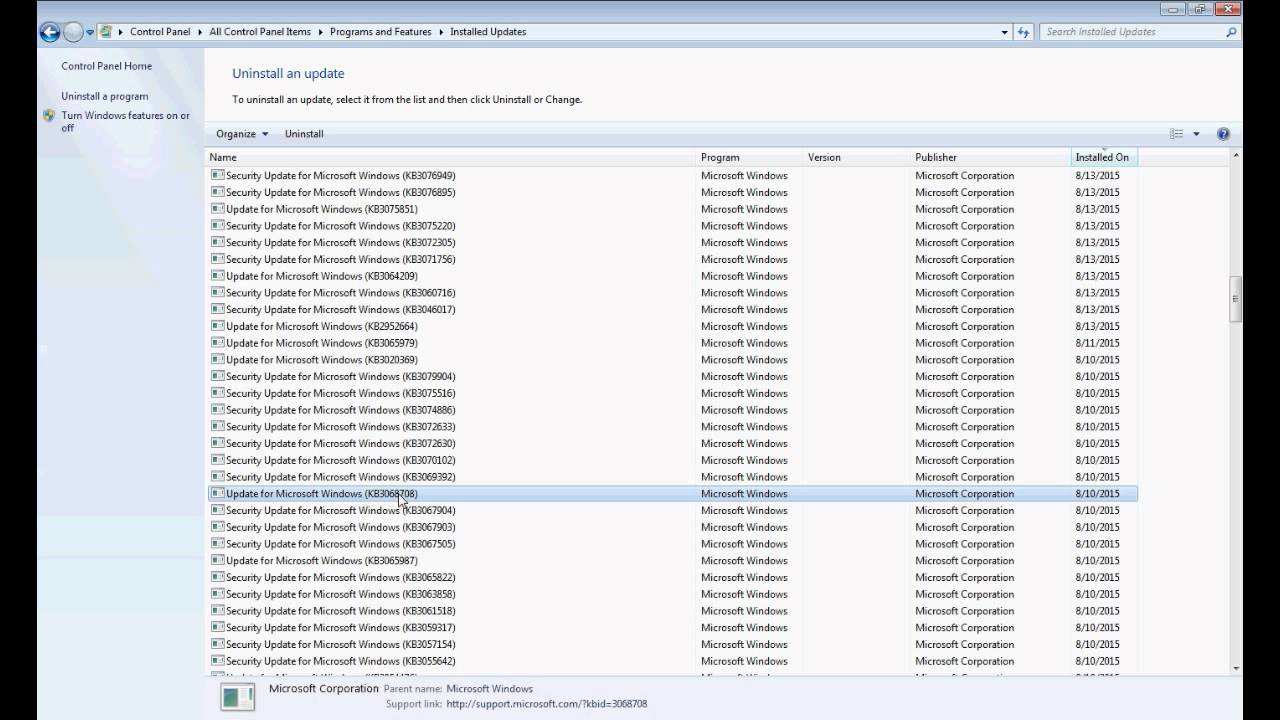Open Uninstall a program link
The height and width of the screenshot is (720, 1280).
pos(104,96)
